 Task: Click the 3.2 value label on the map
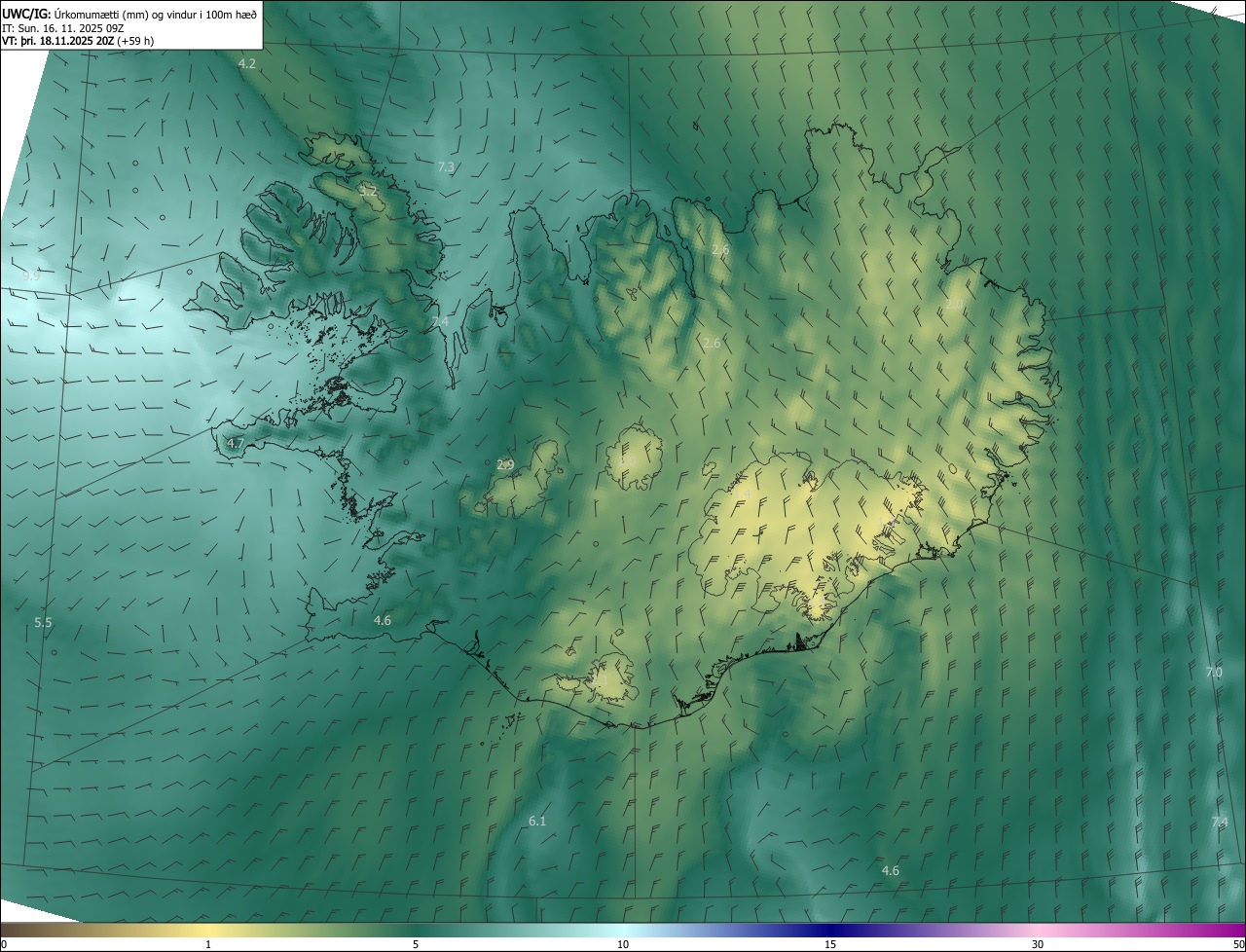pos(368,191)
